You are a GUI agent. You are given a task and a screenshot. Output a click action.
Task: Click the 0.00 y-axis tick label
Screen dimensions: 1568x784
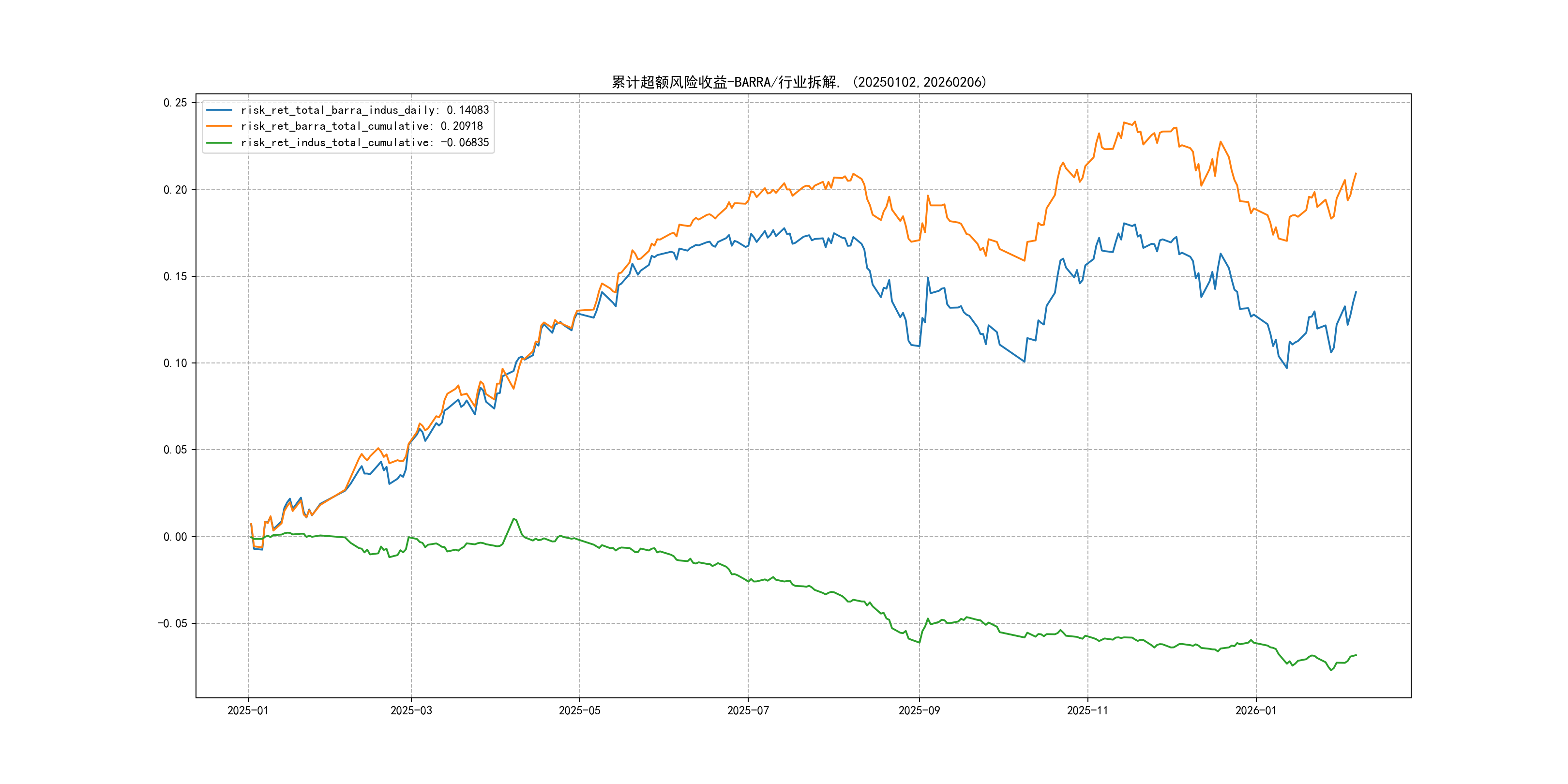175,537
